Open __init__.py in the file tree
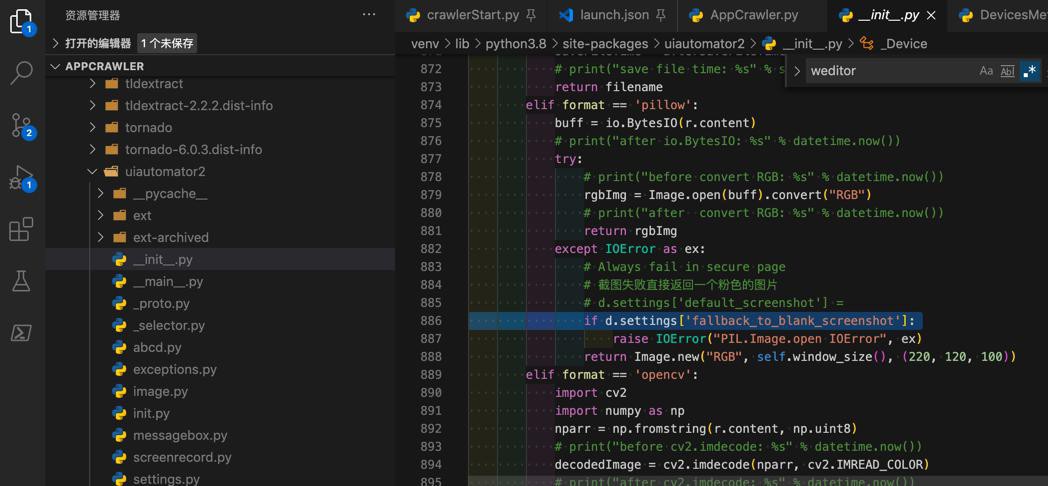The height and width of the screenshot is (486, 1048). [221, 259]
